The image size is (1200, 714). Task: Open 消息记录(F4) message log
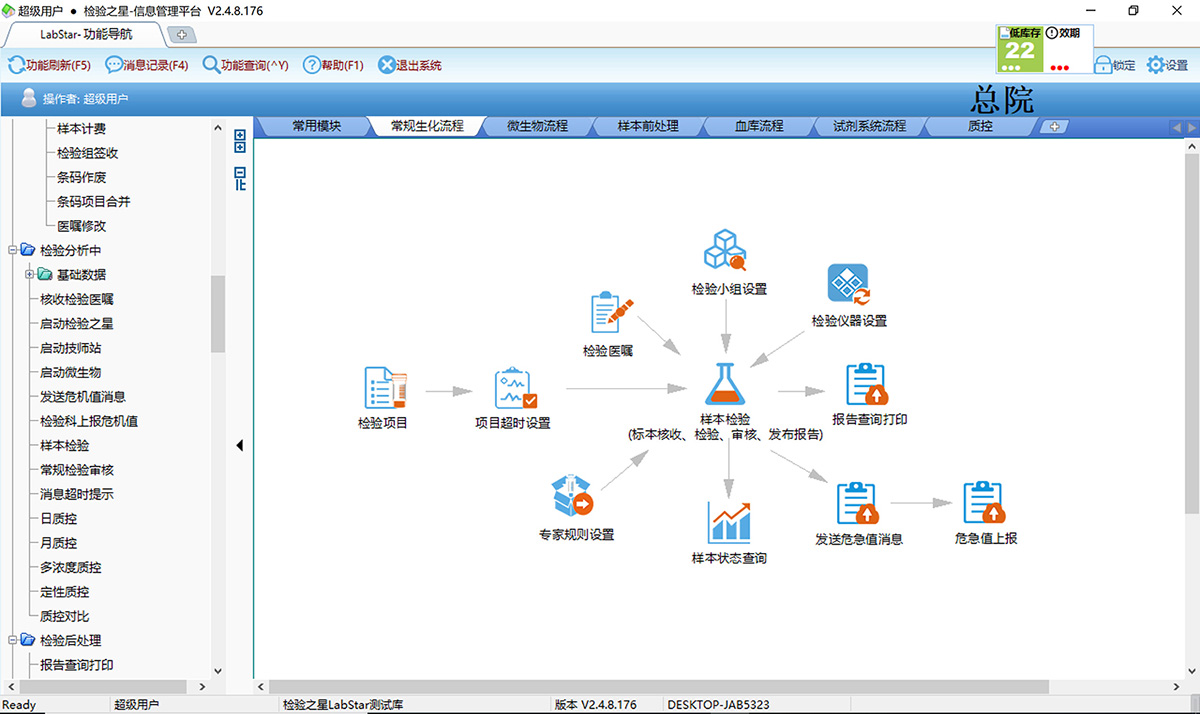pos(147,65)
